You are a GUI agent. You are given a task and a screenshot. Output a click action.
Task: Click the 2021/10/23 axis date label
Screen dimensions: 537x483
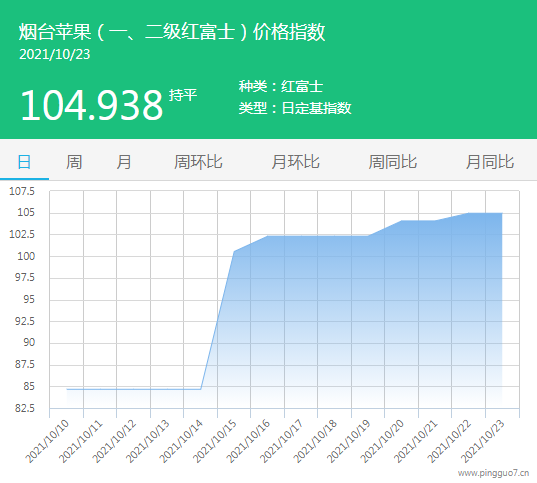point(482,441)
